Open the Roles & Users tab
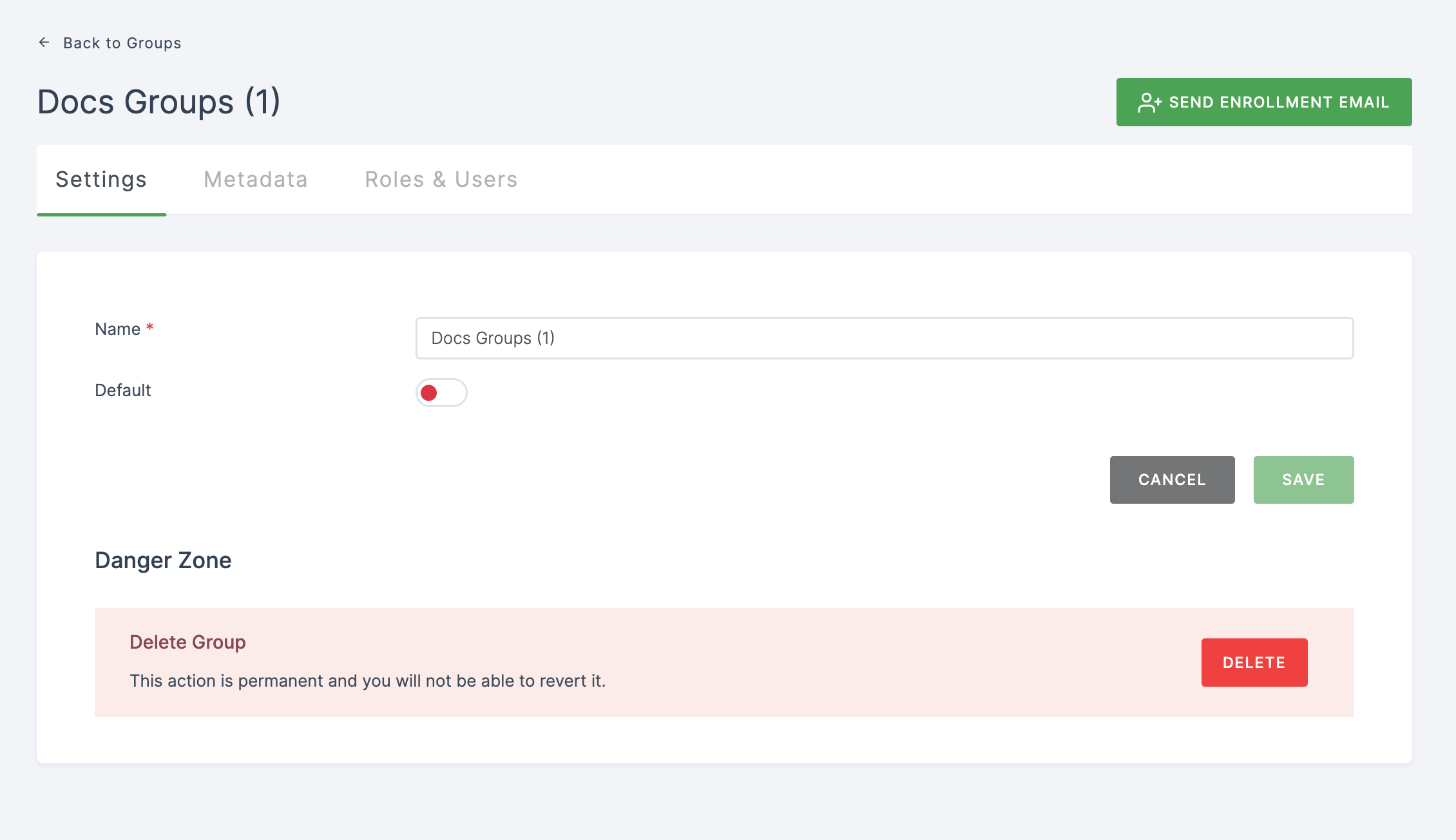The width and height of the screenshot is (1456, 840). pos(441,180)
